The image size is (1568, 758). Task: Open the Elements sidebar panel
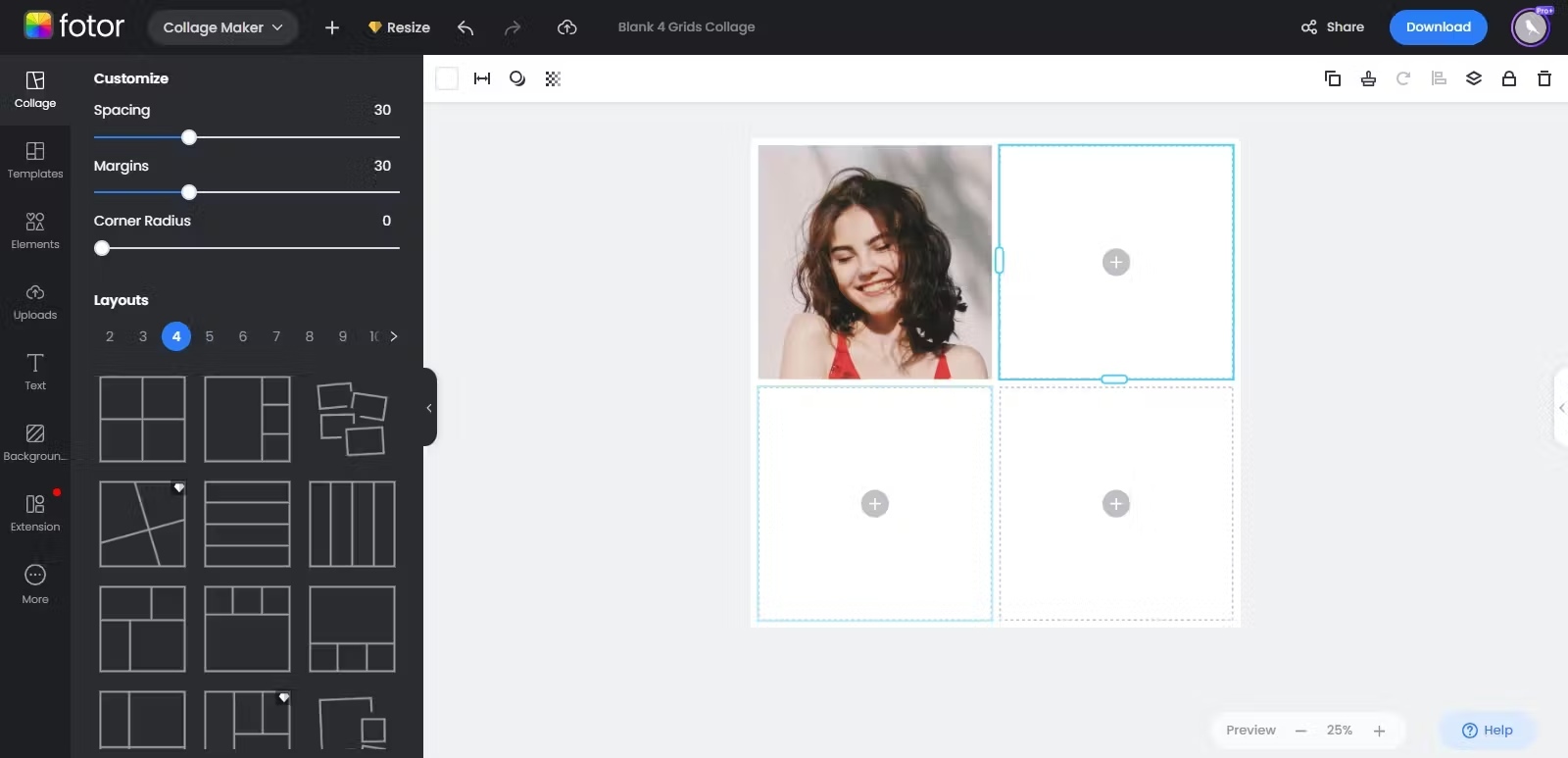tap(35, 231)
